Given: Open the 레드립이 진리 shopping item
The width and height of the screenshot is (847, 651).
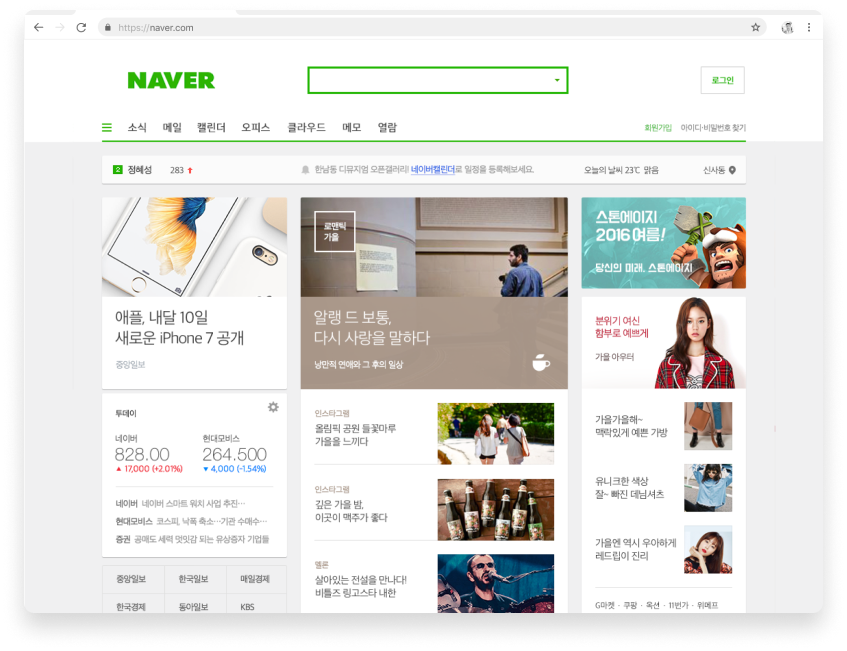Looking at the screenshot, I should coord(663,549).
